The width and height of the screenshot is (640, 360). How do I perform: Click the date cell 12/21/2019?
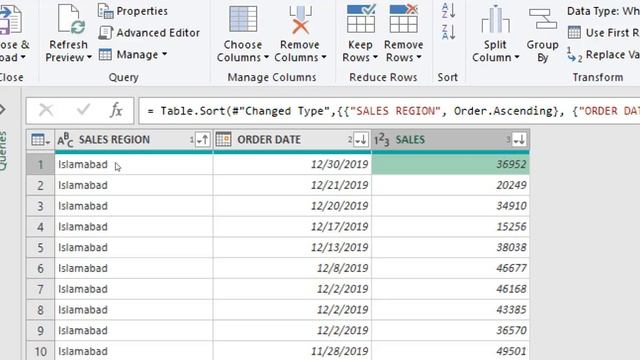292,185
